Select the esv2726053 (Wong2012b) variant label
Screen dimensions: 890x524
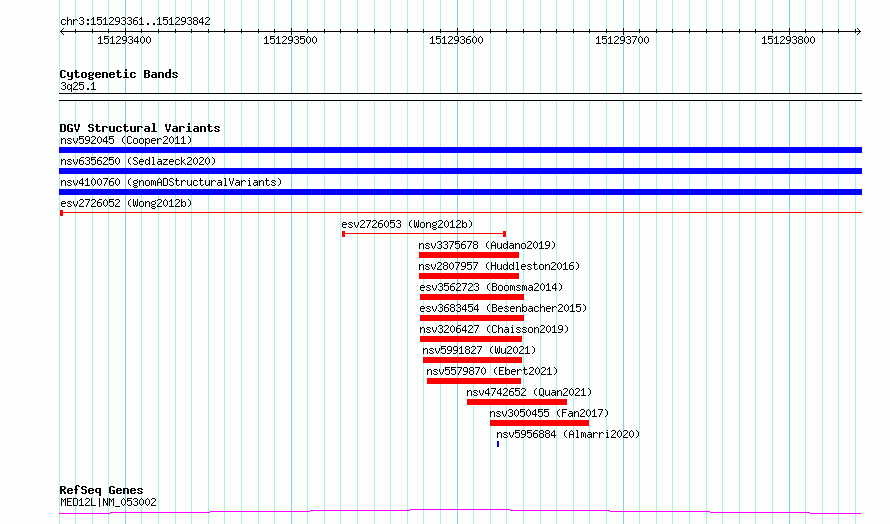point(407,224)
